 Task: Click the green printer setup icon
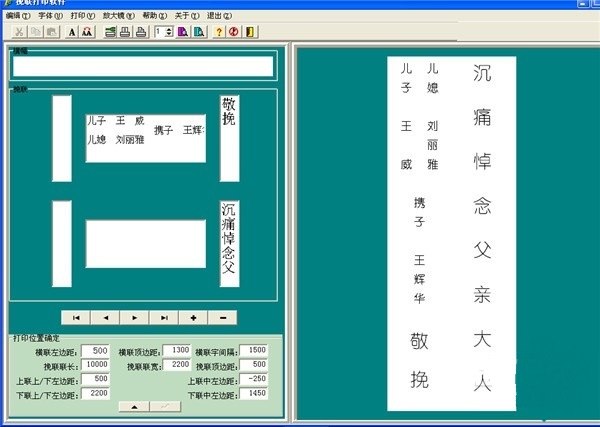coord(110,32)
